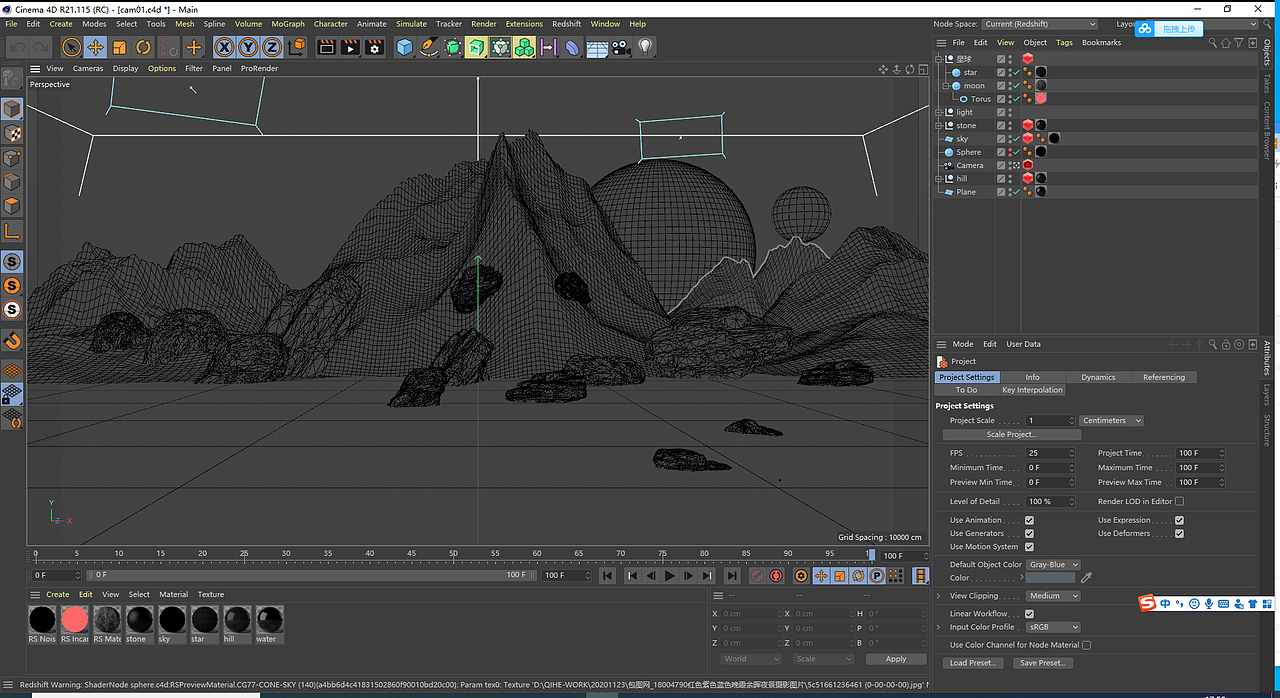Select the RS Incandescent red material thumbnail
This screenshot has height=698, width=1280.
[x=74, y=620]
